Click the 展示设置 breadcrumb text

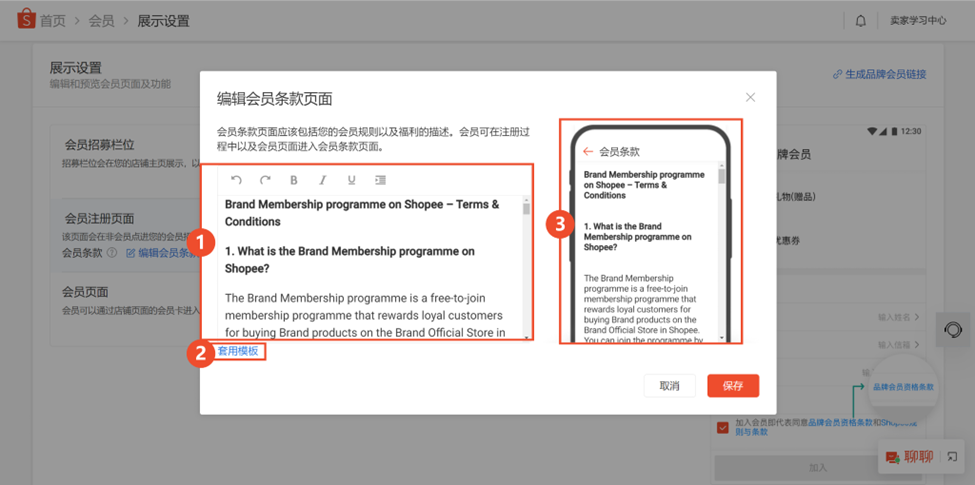(x=163, y=21)
